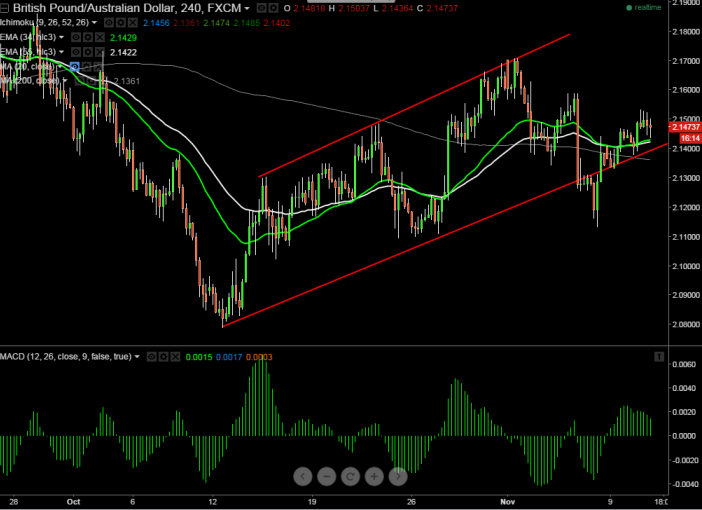Remove the EMA 55 indicator
This screenshot has width=702, height=510.
[x=98, y=52]
